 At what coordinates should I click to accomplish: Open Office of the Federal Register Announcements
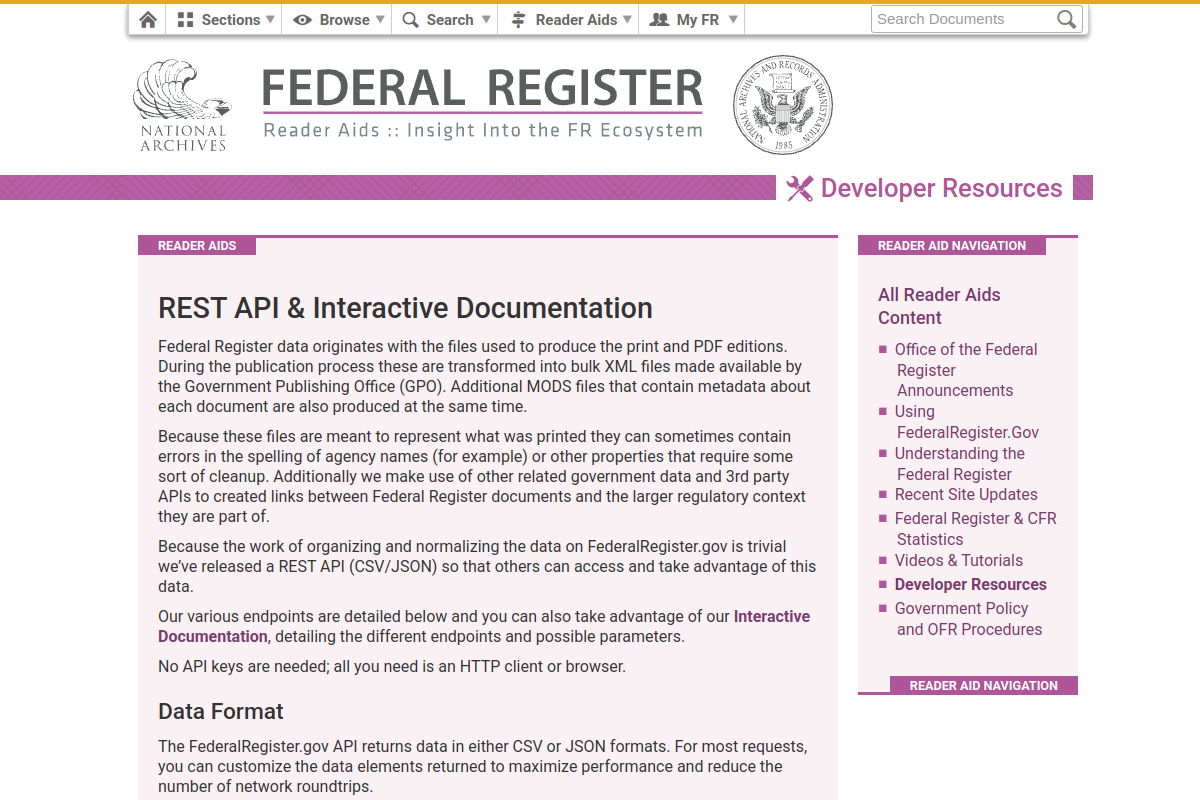(x=966, y=370)
